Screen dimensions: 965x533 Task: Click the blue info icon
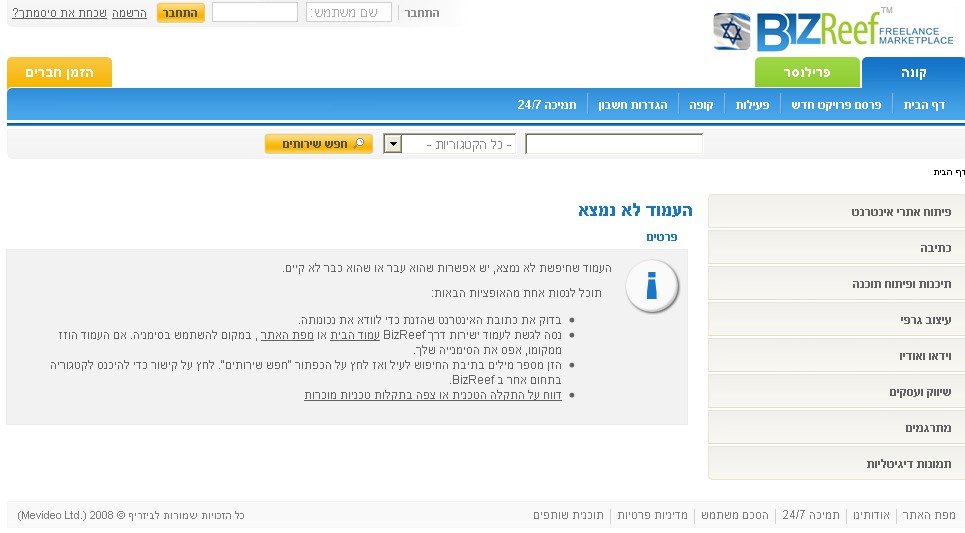[652, 289]
